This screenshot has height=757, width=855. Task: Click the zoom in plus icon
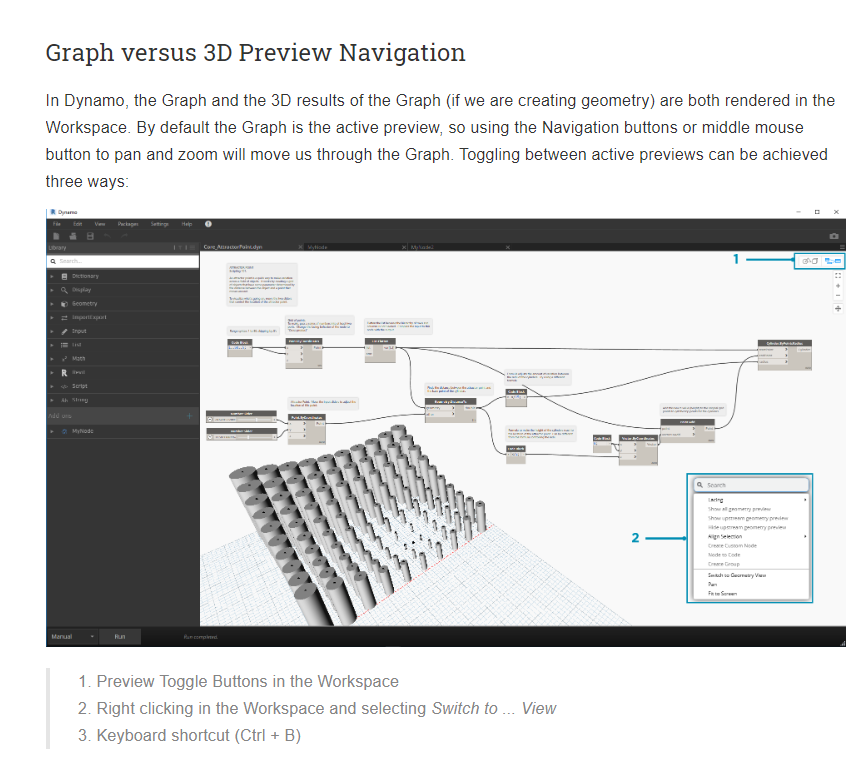coord(837,285)
